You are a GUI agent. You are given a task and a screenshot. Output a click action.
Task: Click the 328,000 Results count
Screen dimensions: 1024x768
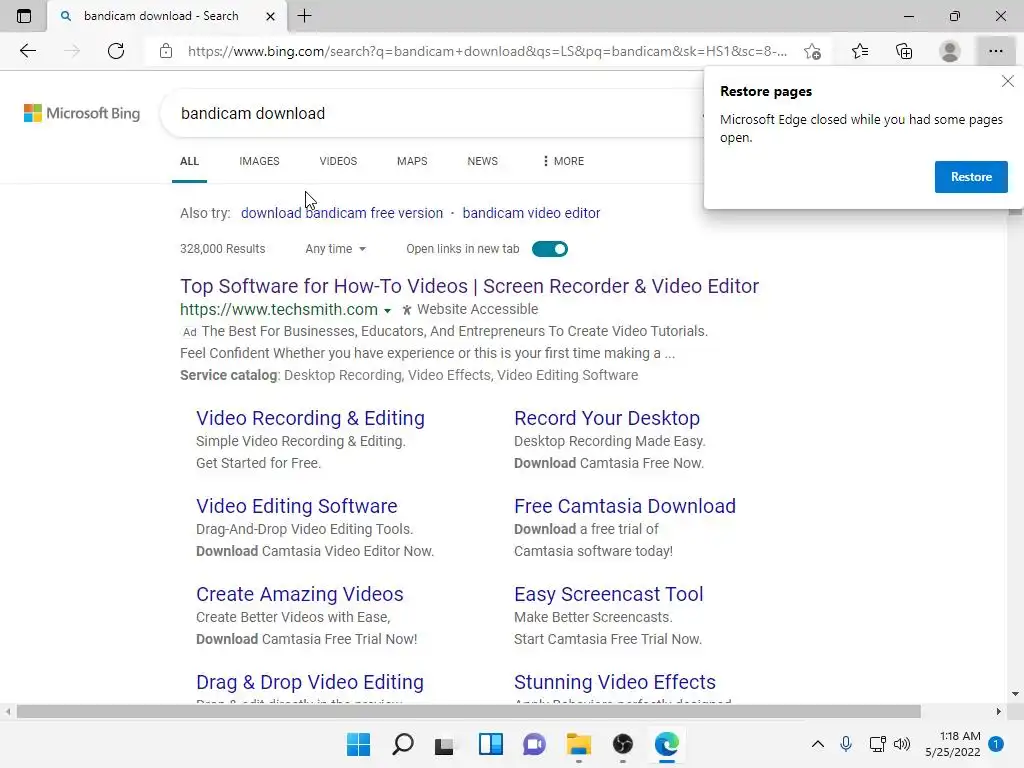pyautogui.click(x=223, y=249)
